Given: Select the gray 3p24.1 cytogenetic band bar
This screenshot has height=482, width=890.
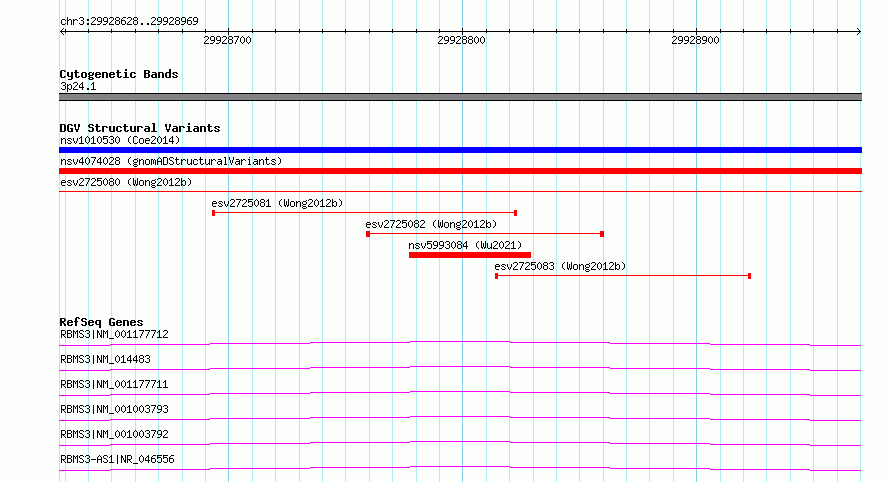Looking at the screenshot, I should click(x=460, y=97).
